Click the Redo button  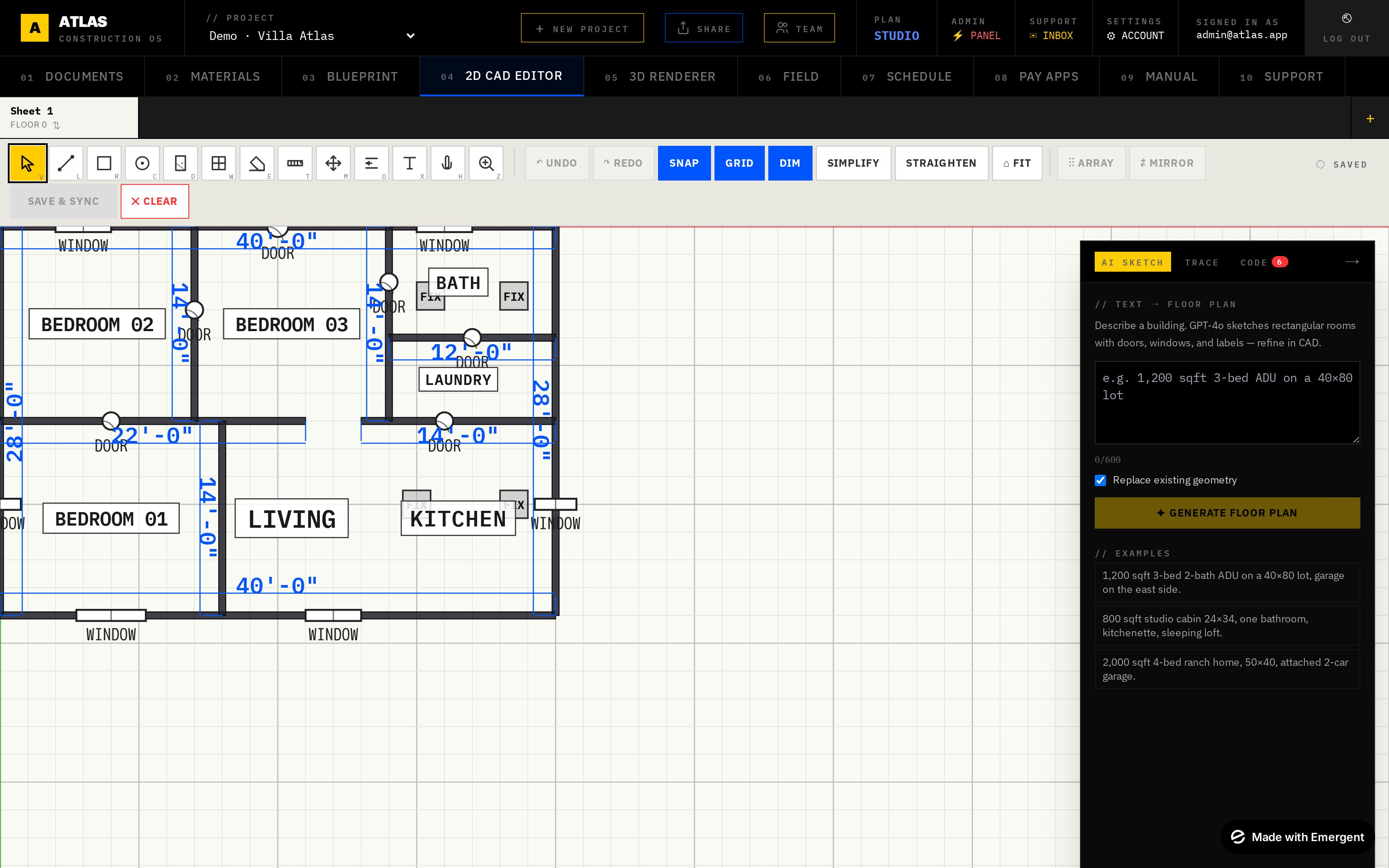pos(623,163)
